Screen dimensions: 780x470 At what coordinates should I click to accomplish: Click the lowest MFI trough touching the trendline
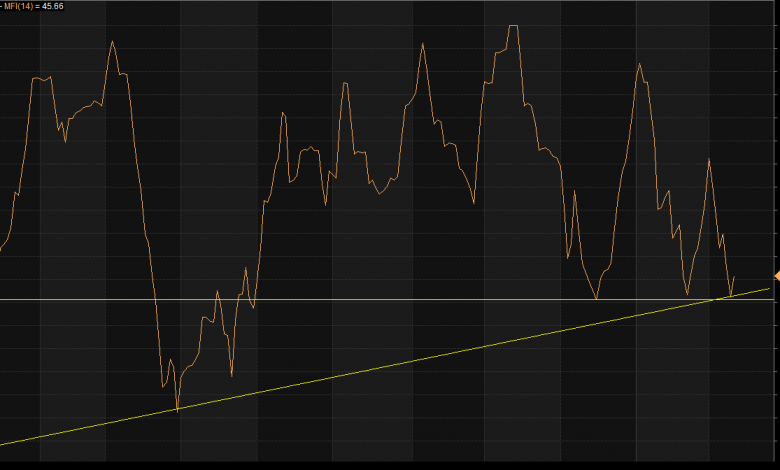tap(177, 410)
